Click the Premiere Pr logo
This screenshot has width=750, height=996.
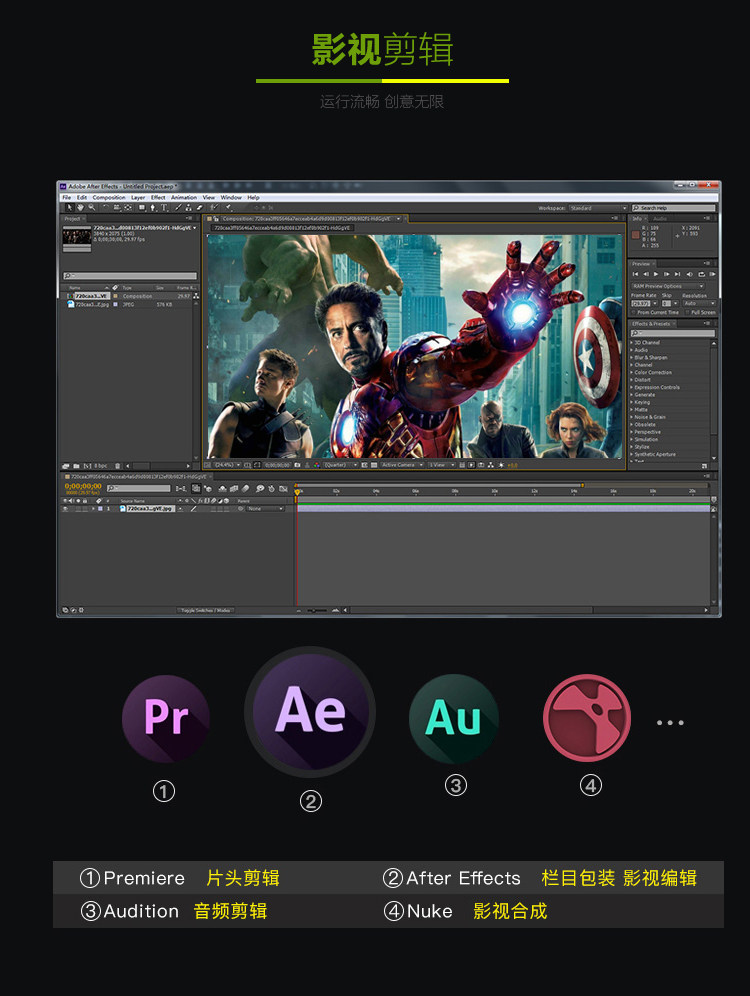click(x=165, y=718)
